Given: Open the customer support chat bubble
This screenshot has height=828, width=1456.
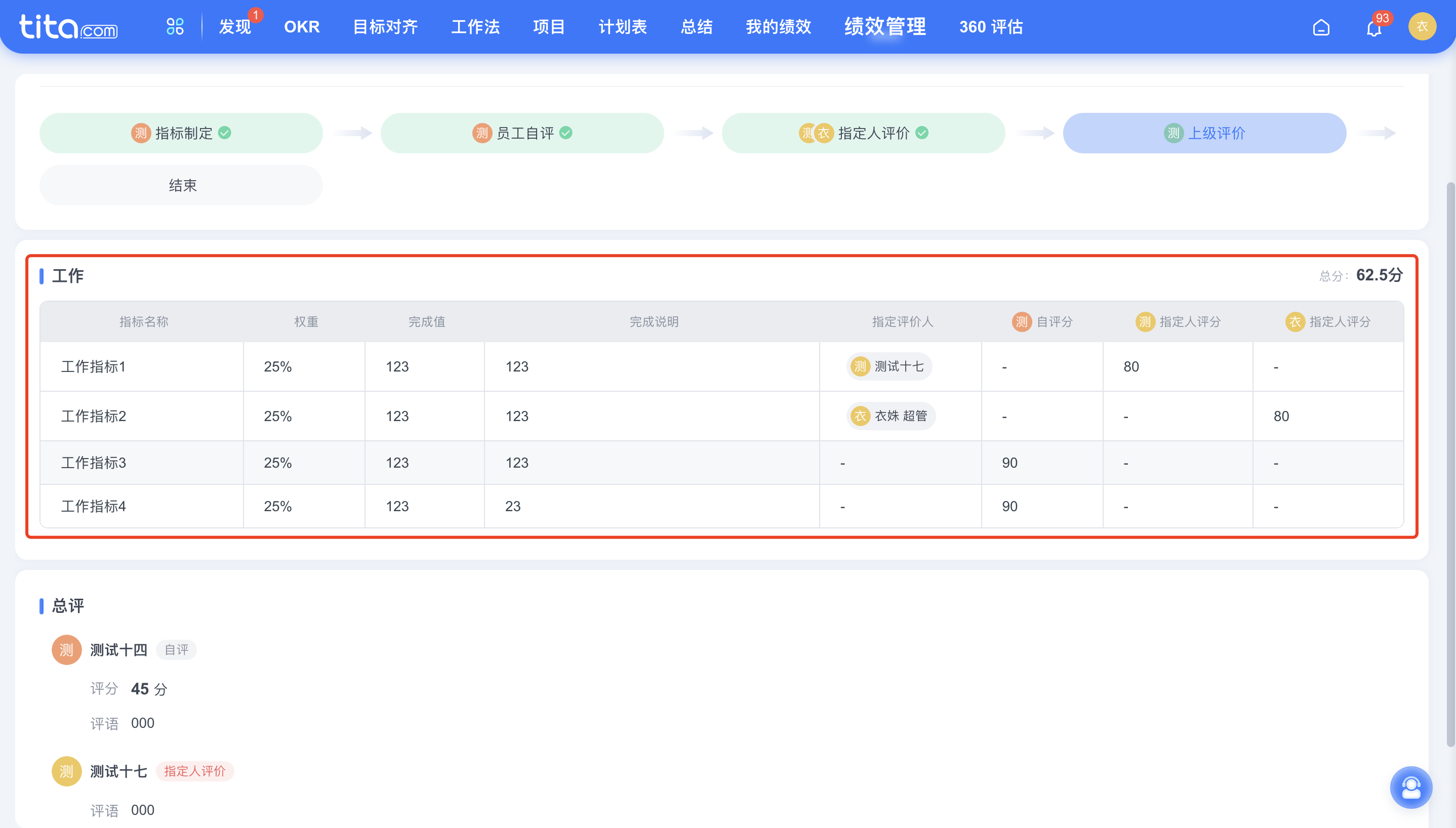Looking at the screenshot, I should coord(1411,787).
